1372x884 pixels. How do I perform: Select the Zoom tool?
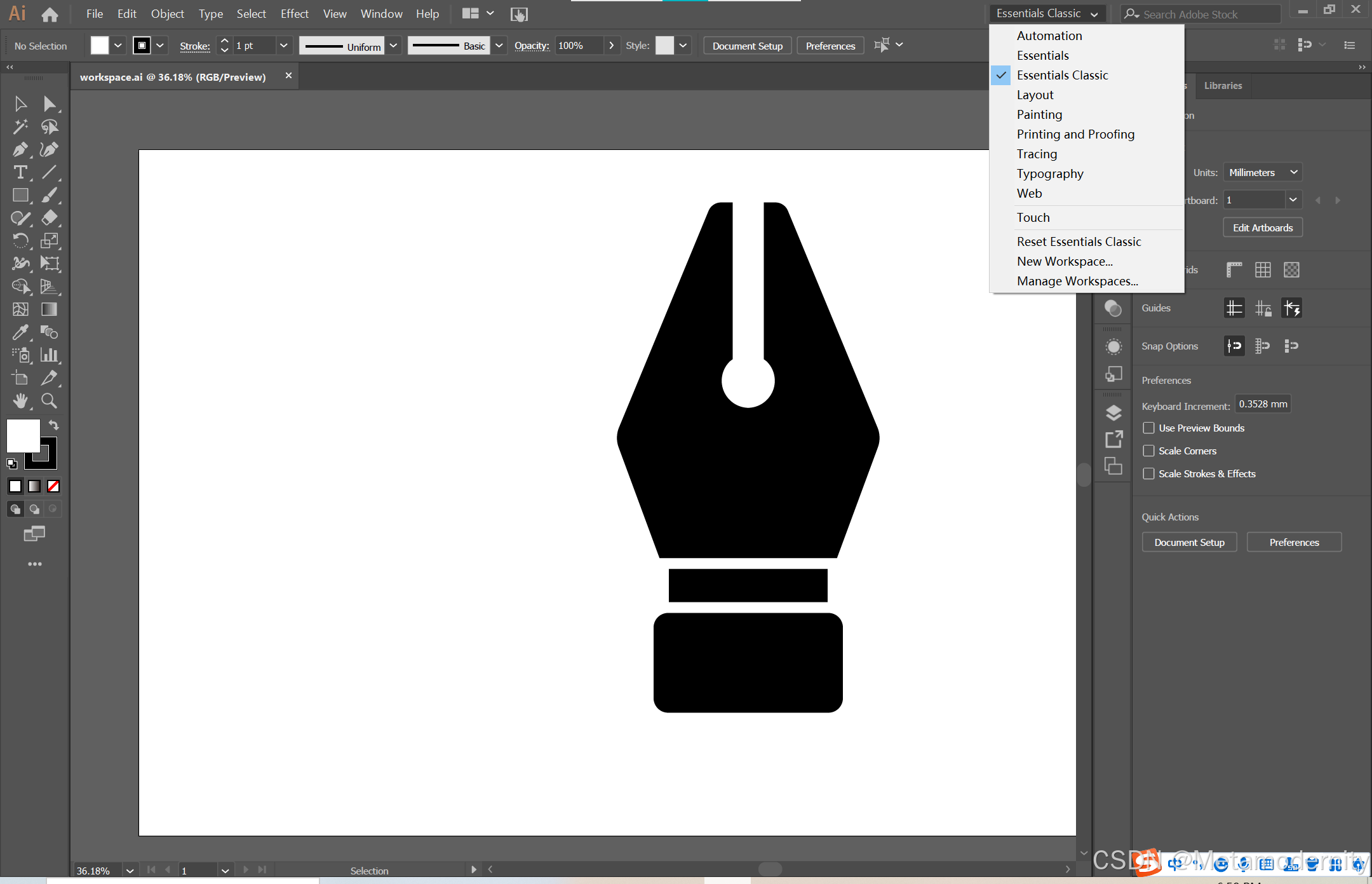tap(49, 400)
